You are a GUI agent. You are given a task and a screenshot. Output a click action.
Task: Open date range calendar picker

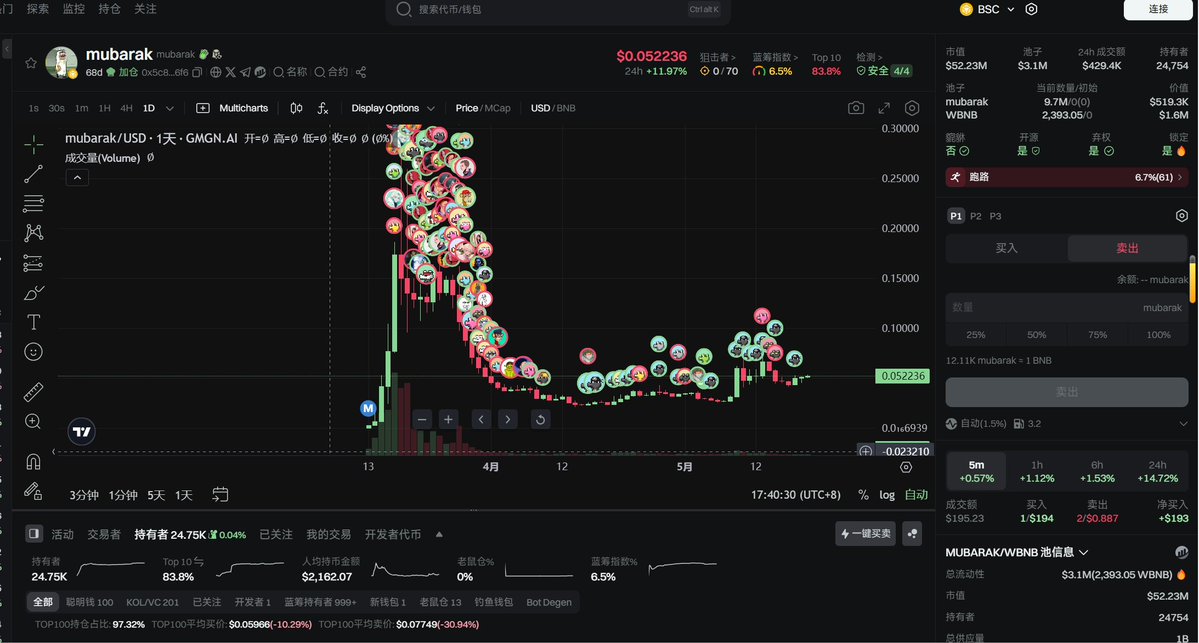point(220,495)
